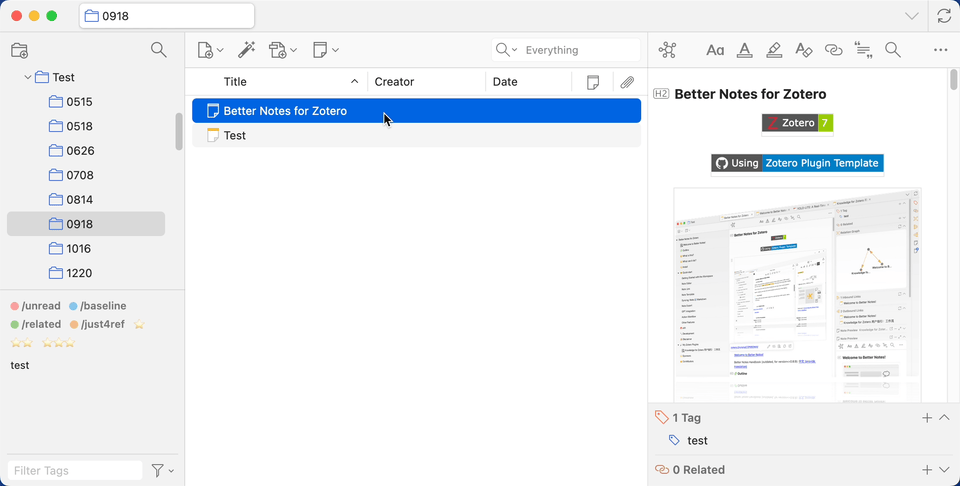
Task: Filter by two stars tag
Action: coord(21,343)
